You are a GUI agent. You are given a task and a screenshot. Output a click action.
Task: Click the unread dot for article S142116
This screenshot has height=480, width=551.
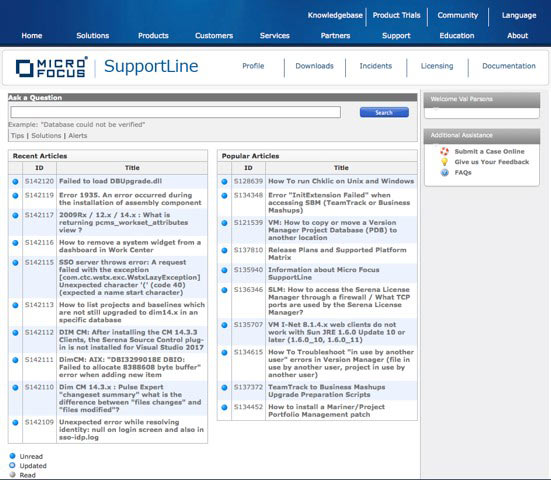click(x=15, y=243)
